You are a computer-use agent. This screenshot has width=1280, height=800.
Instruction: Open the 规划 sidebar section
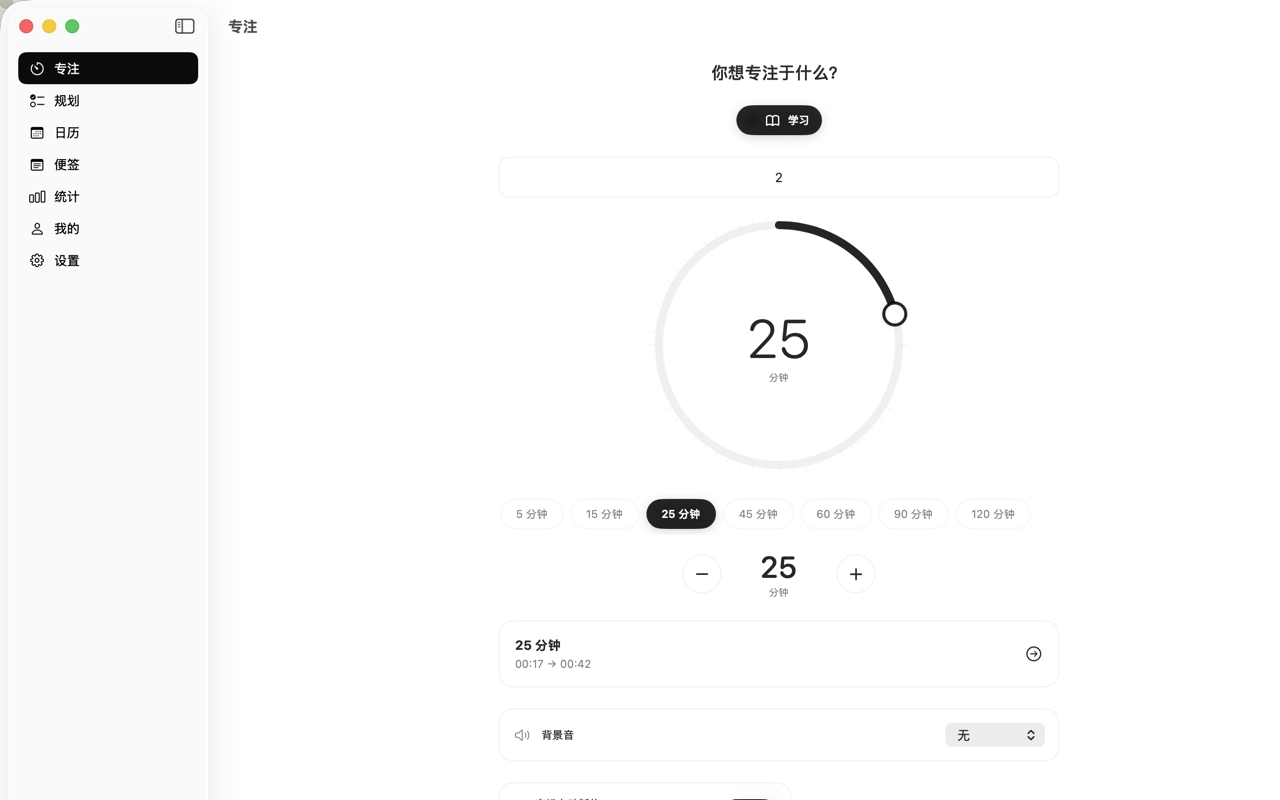point(108,100)
